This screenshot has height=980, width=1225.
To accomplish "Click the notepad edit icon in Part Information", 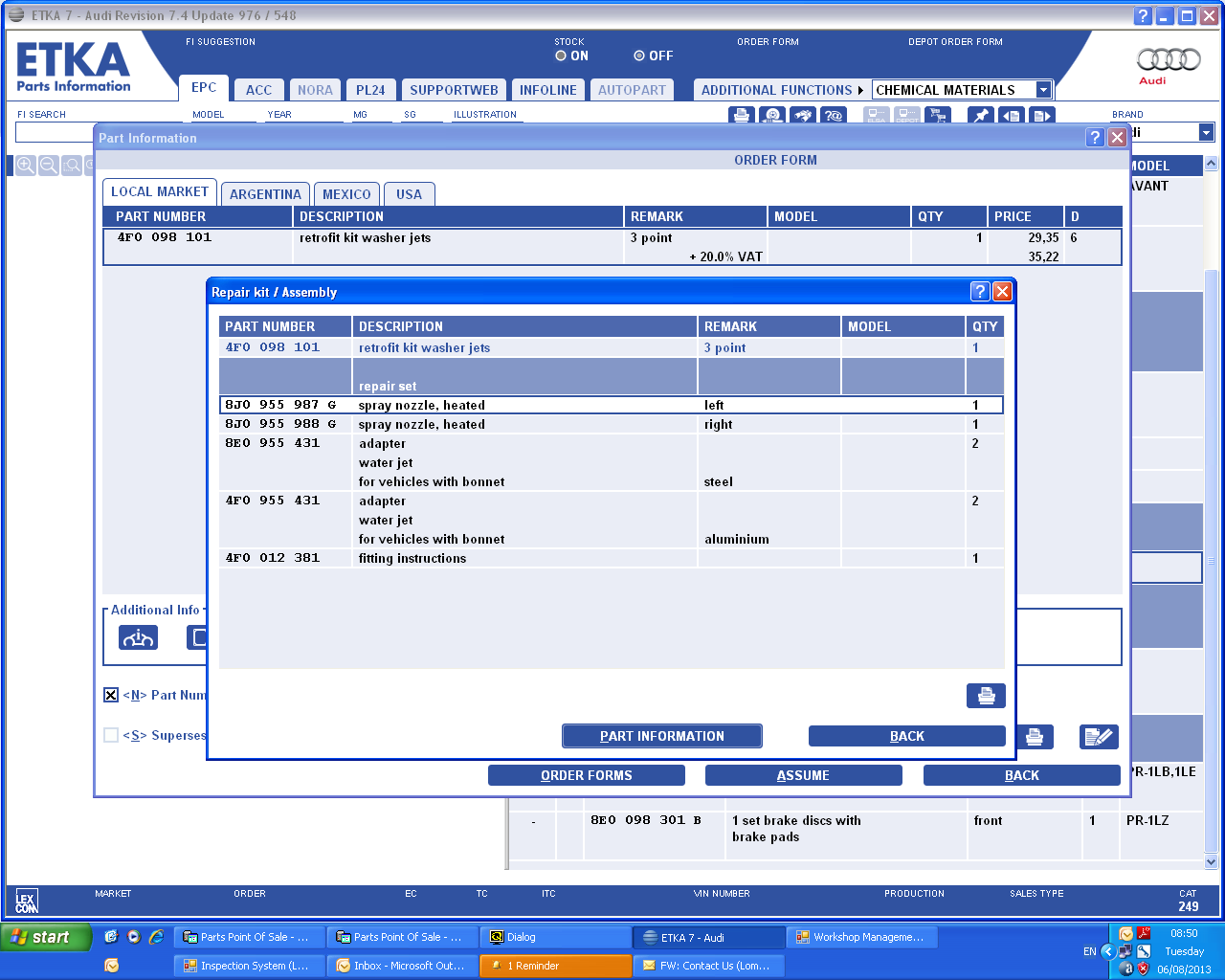I will 1098,737.
